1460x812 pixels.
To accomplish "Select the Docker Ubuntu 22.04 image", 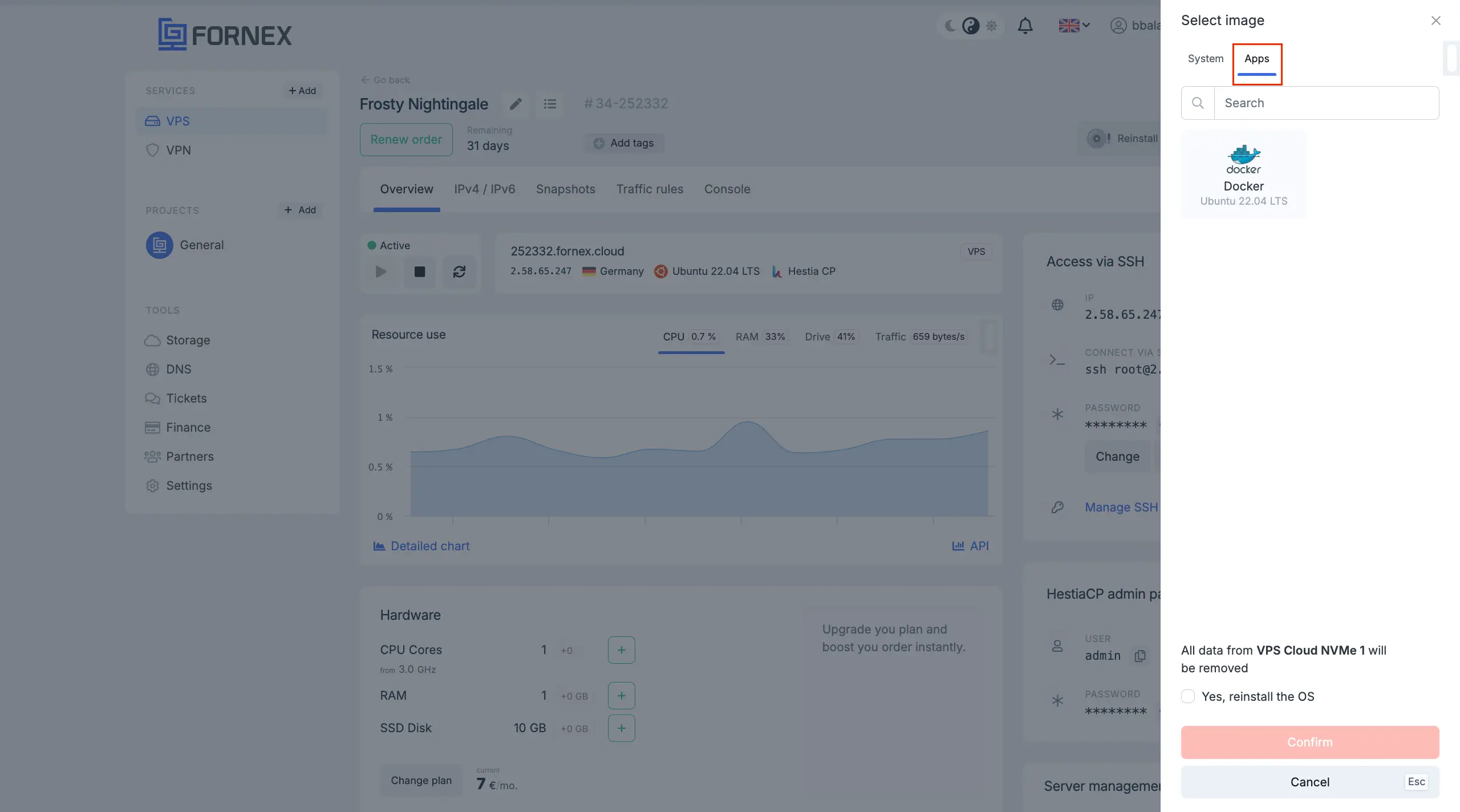I will click(1243, 174).
